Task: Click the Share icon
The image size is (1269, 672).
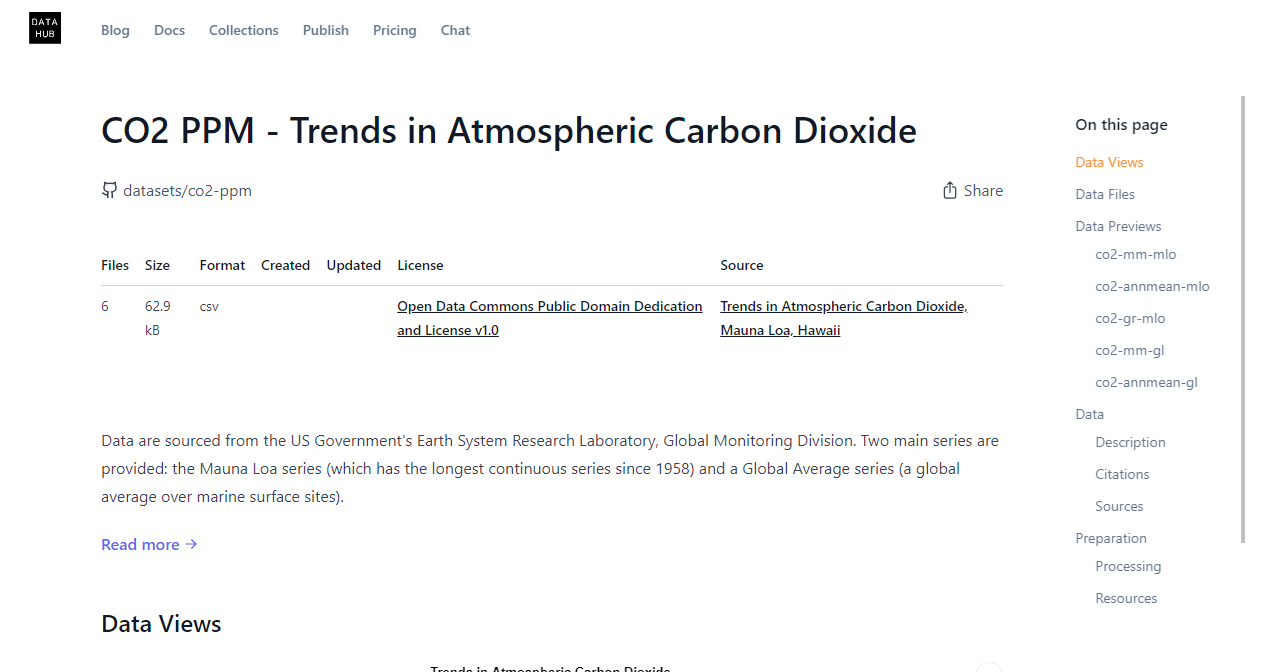Action: click(x=950, y=190)
